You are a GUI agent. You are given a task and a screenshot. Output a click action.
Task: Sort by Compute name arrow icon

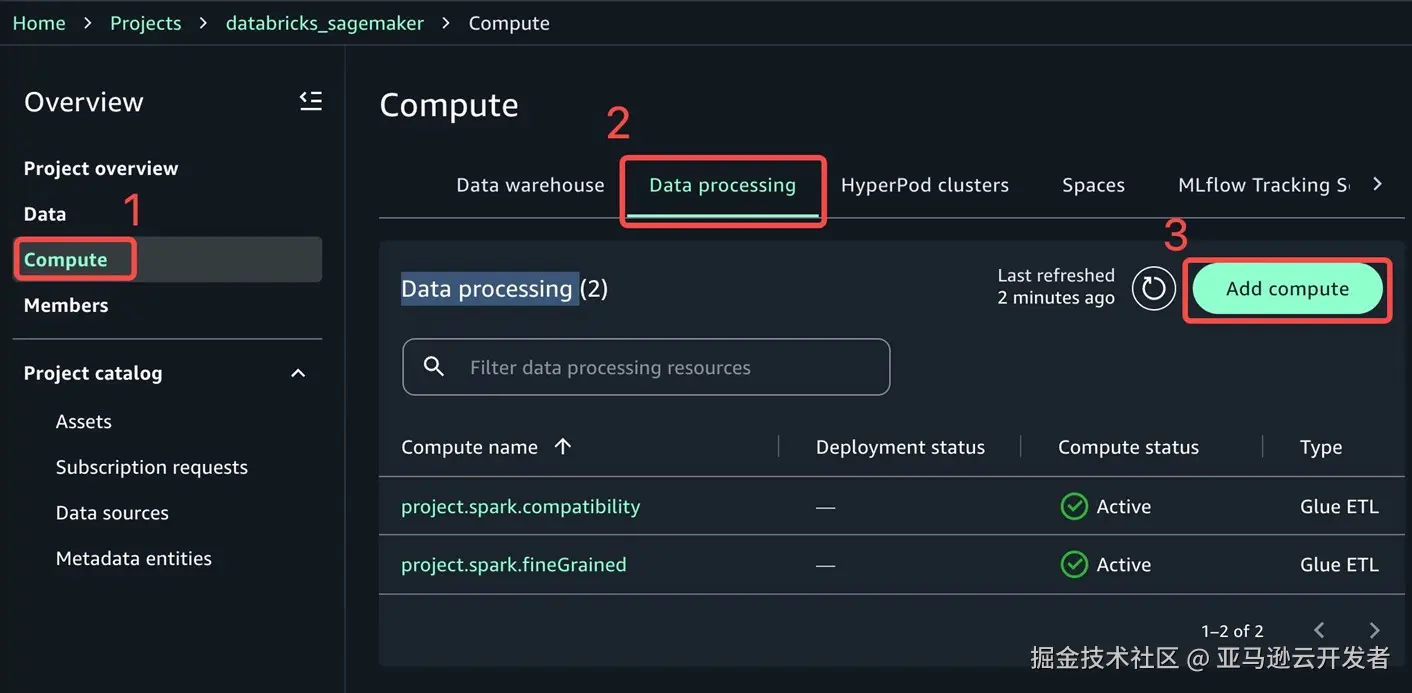pos(563,447)
